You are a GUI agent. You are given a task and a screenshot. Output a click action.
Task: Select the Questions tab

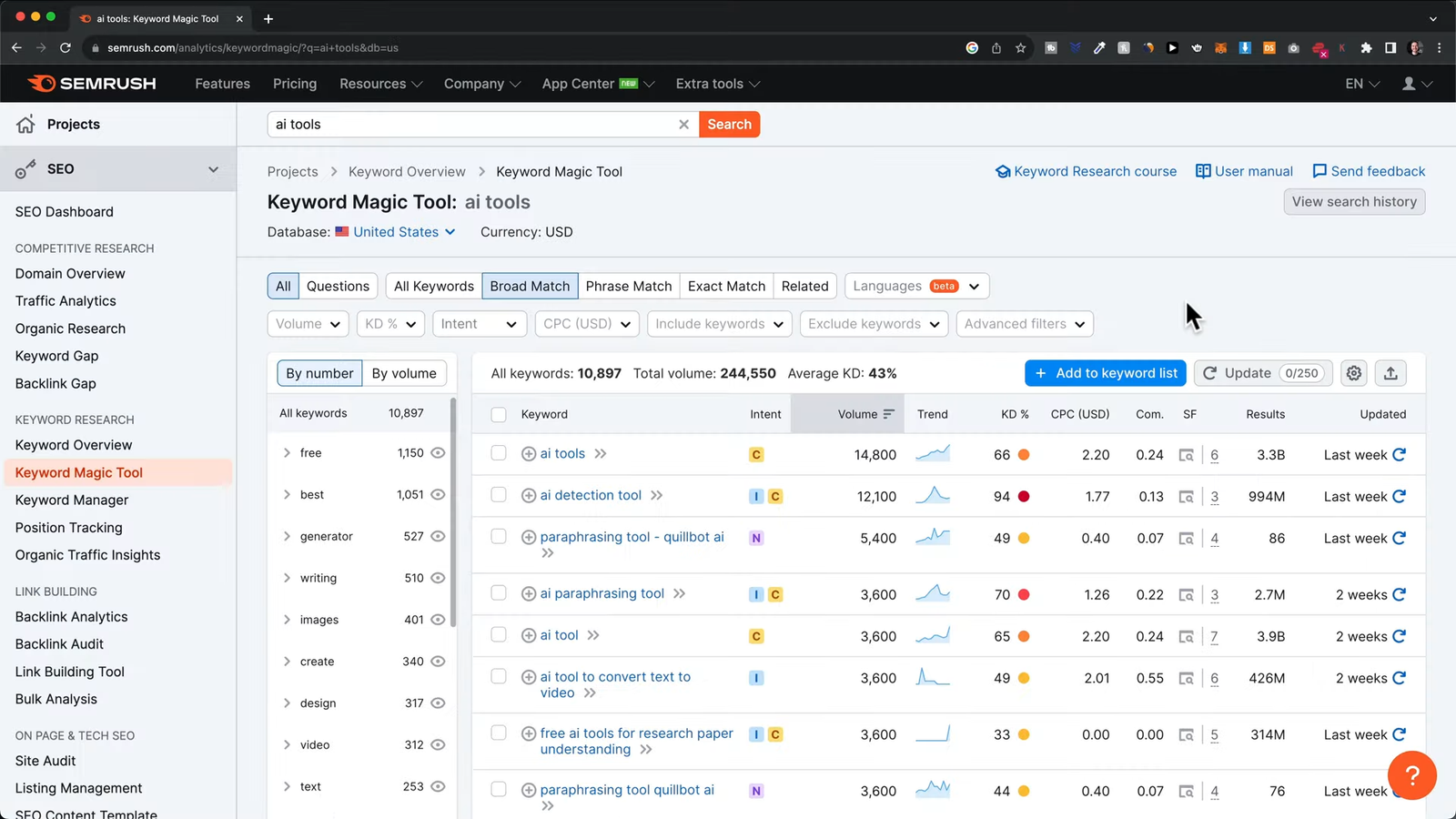pos(338,286)
